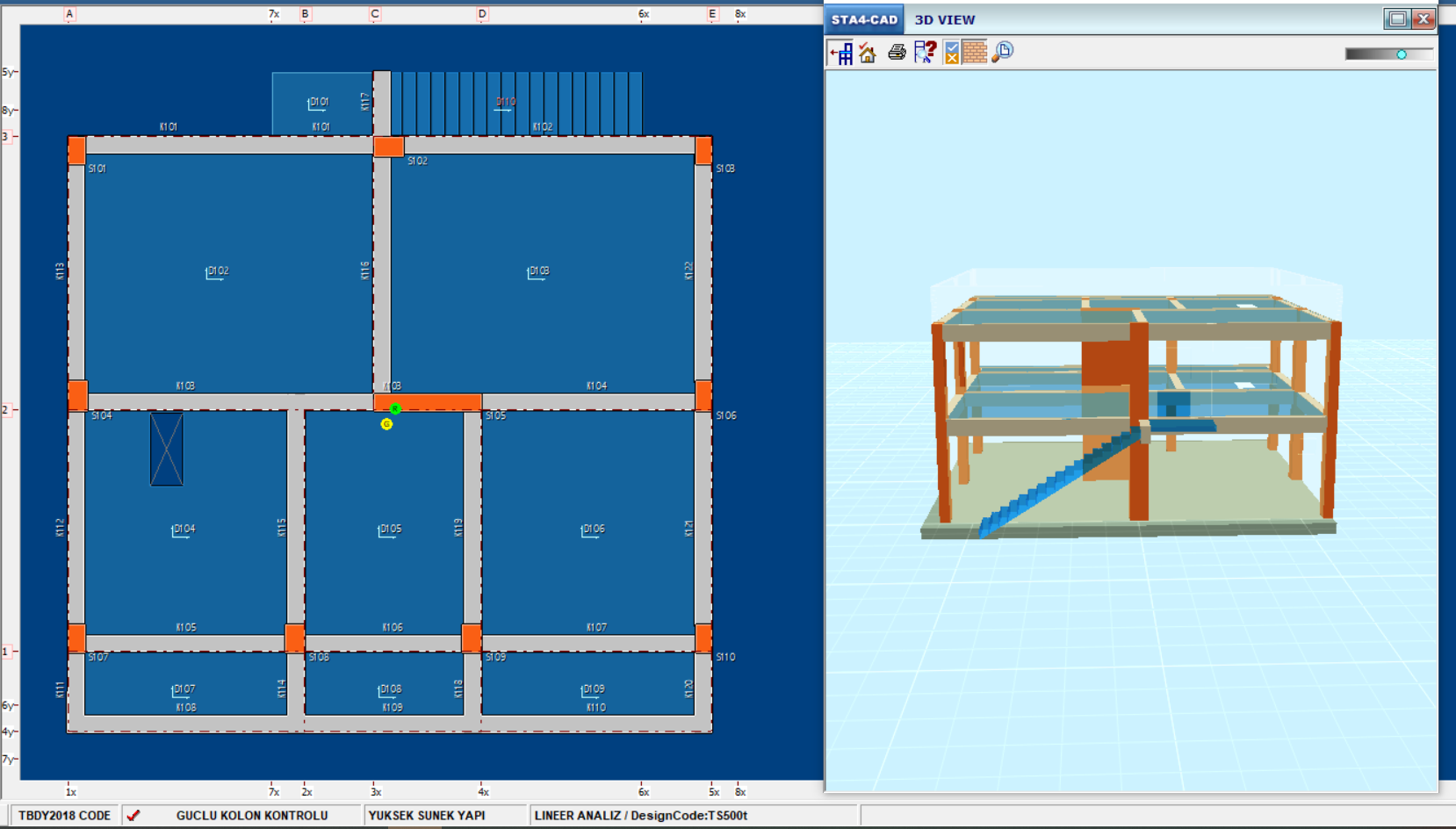The image size is (1456, 829).
Task: Open LINEER ANALIZ design code field
Action: coord(641,815)
